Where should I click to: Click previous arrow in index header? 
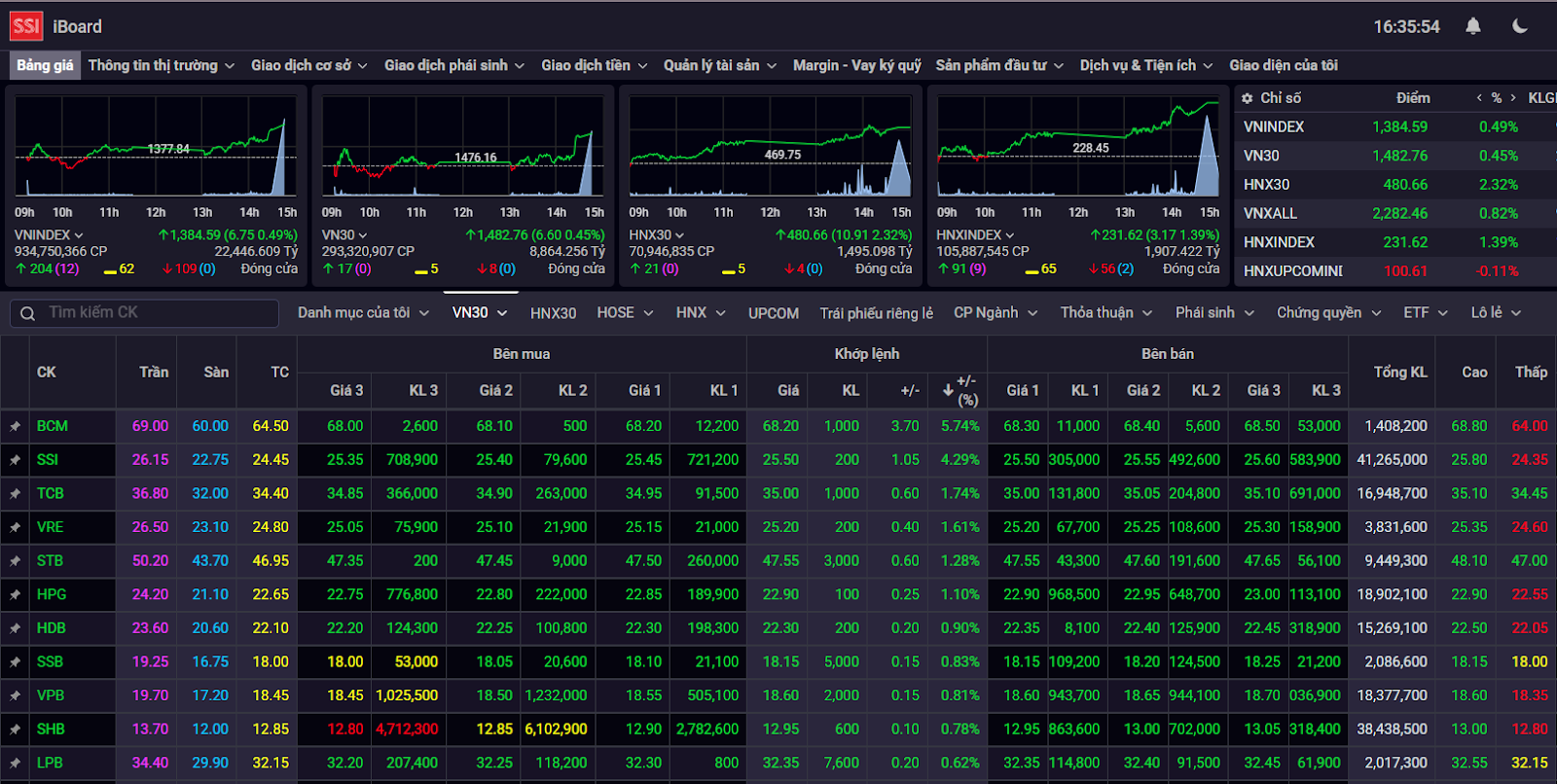click(1479, 98)
